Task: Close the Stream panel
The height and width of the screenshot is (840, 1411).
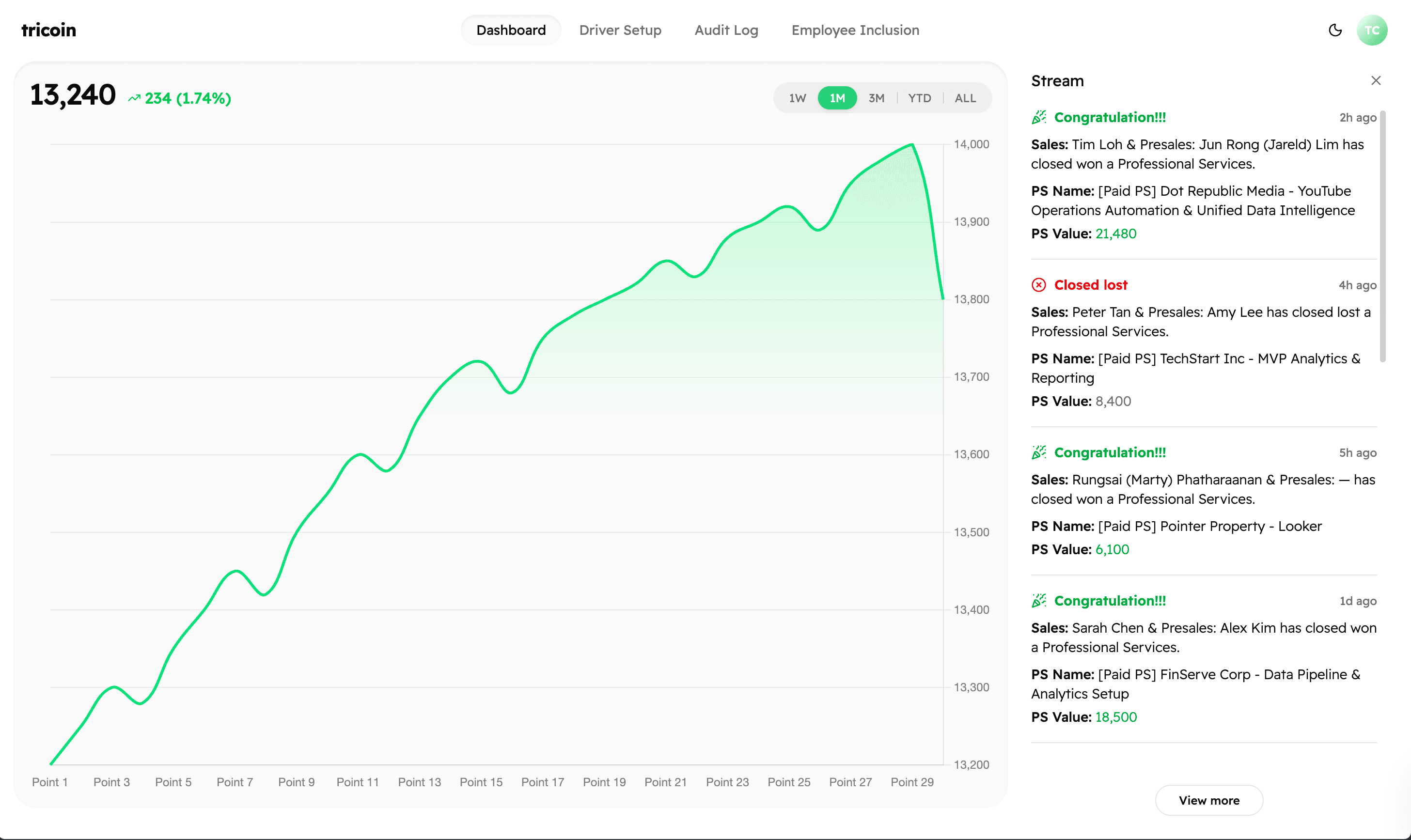Action: point(1375,81)
